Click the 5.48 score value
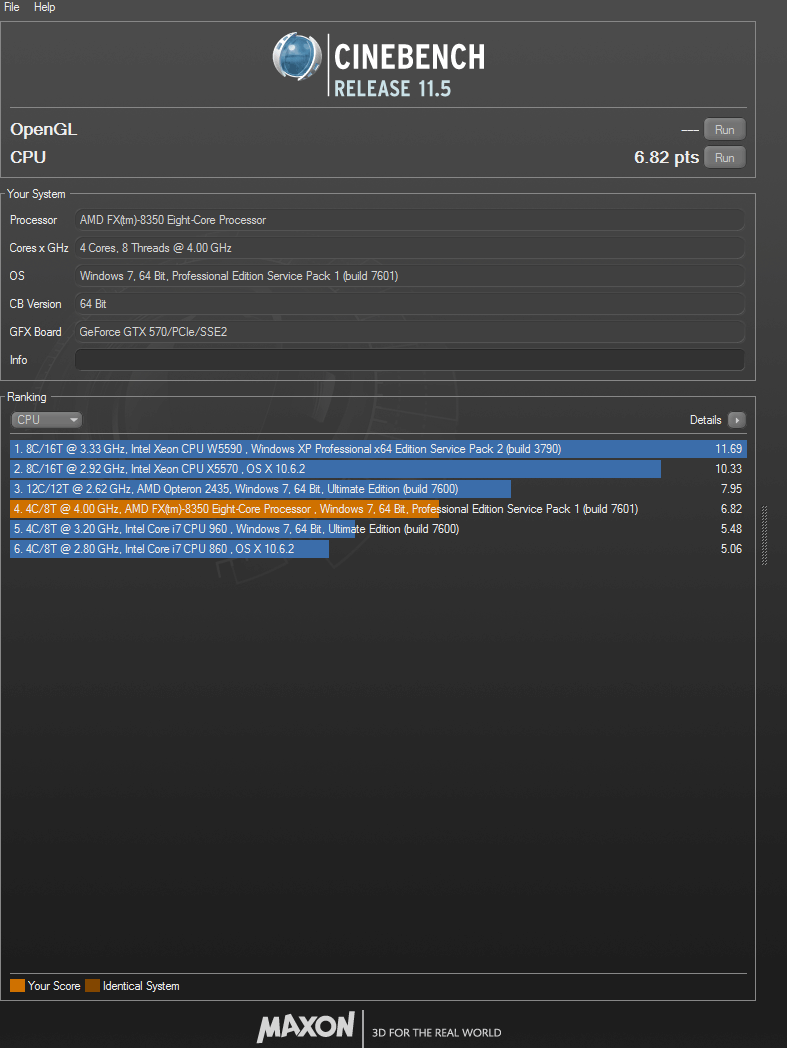Viewport: 787px width, 1048px height. click(x=731, y=529)
